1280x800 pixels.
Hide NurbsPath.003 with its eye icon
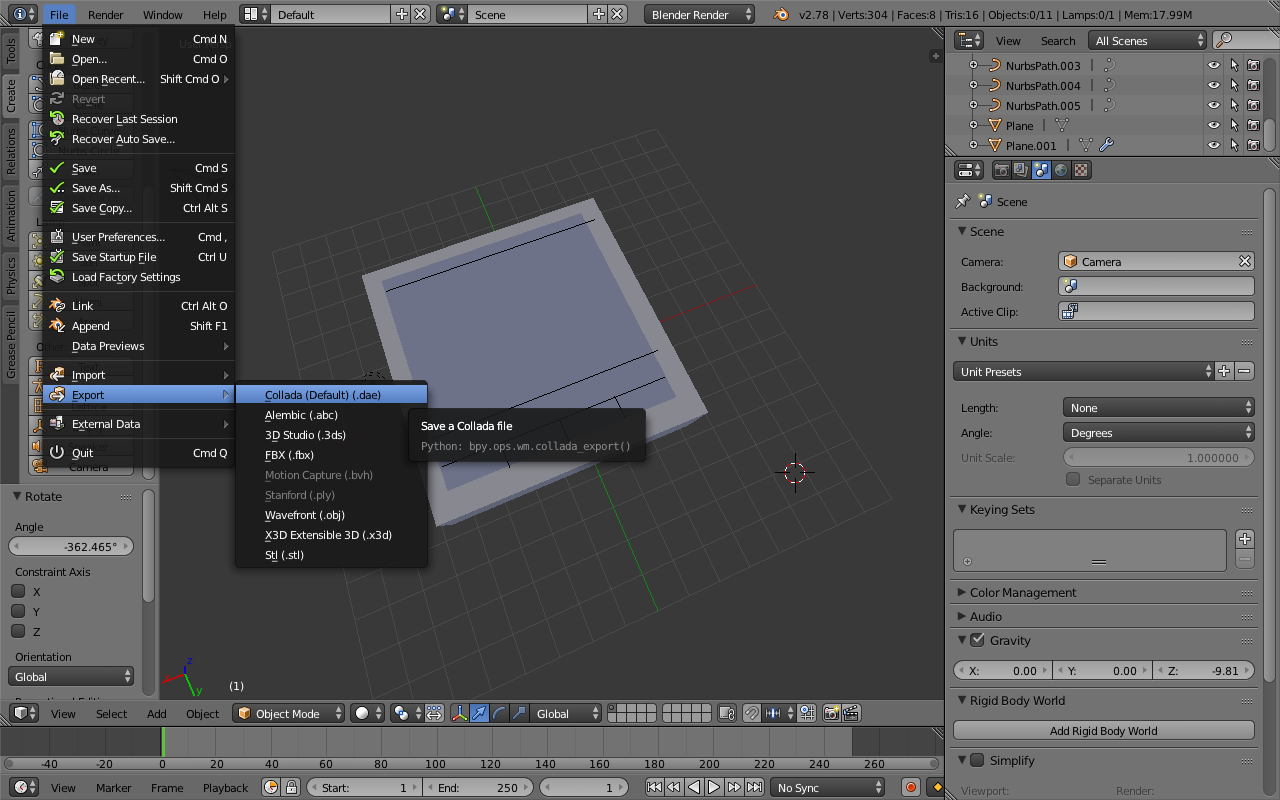(1213, 65)
